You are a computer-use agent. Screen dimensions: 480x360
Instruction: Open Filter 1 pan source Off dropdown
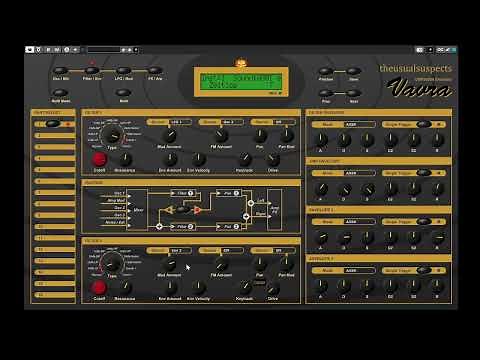coord(284,122)
